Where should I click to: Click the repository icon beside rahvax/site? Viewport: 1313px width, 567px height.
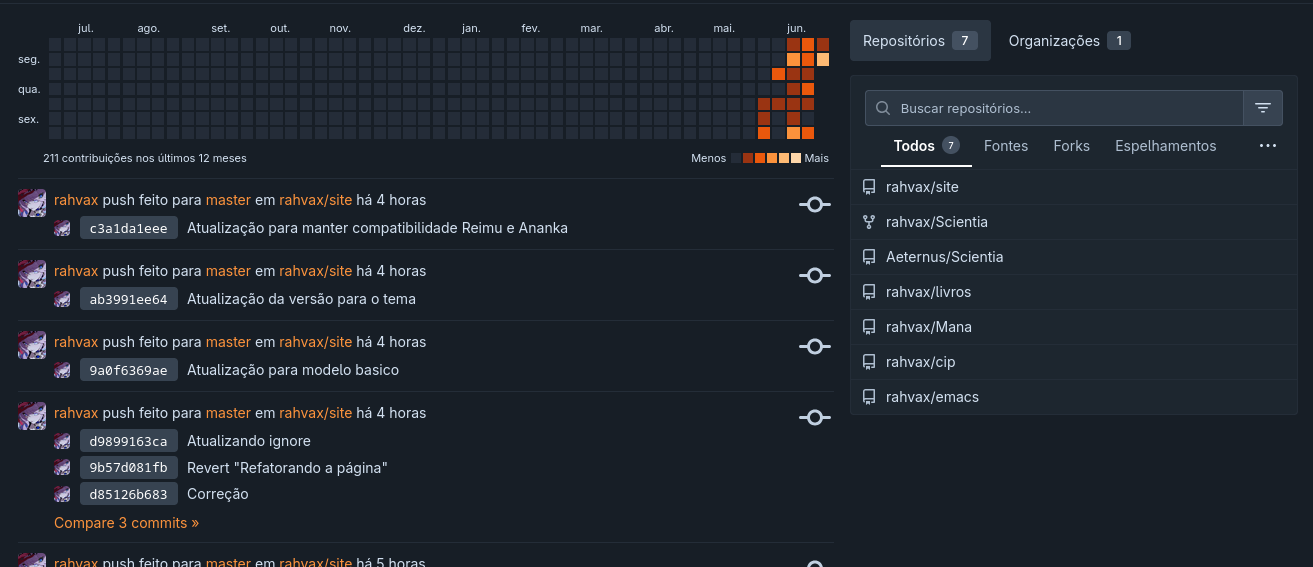coord(869,187)
